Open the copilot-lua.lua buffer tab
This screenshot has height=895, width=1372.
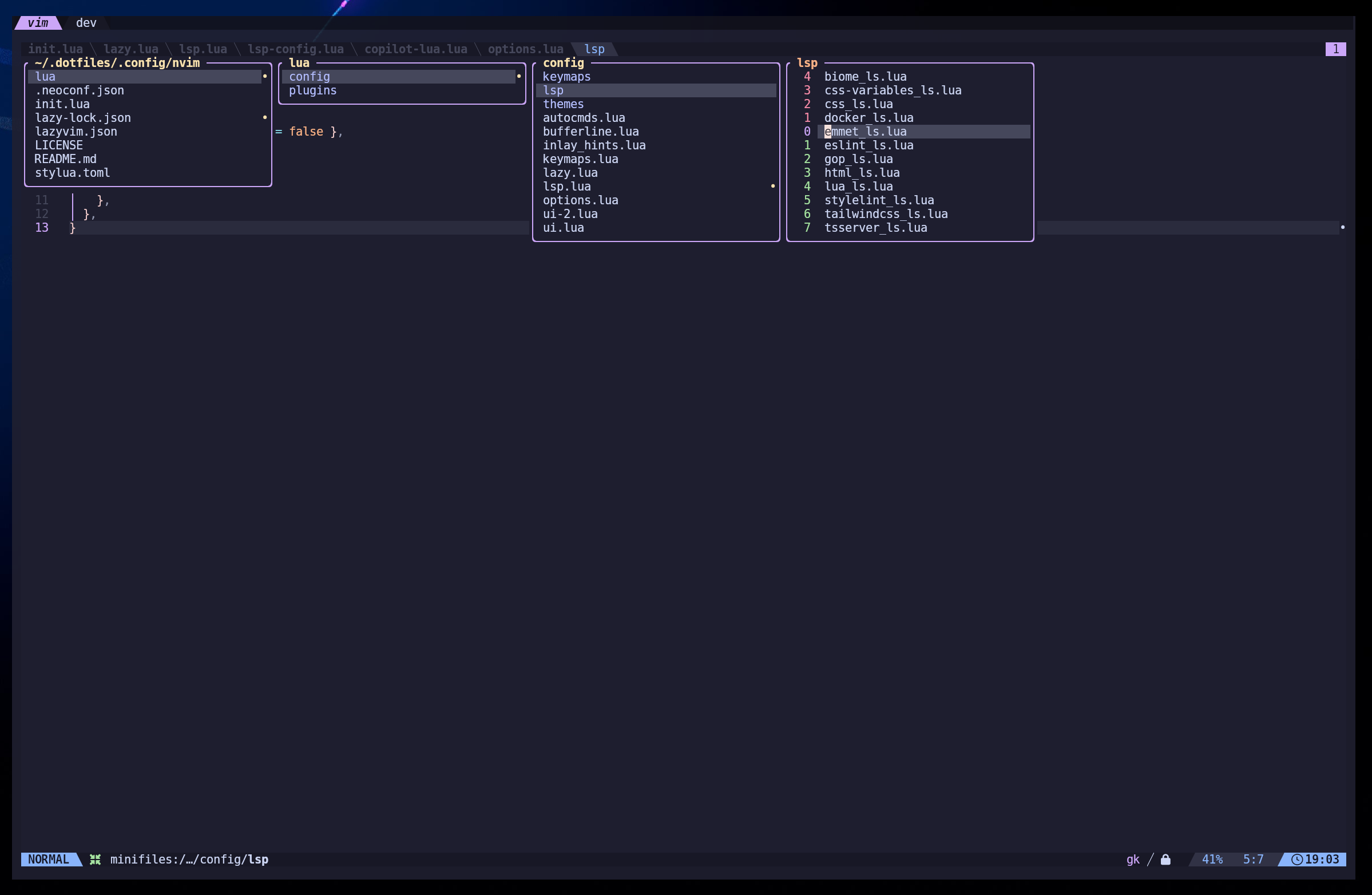(416, 49)
